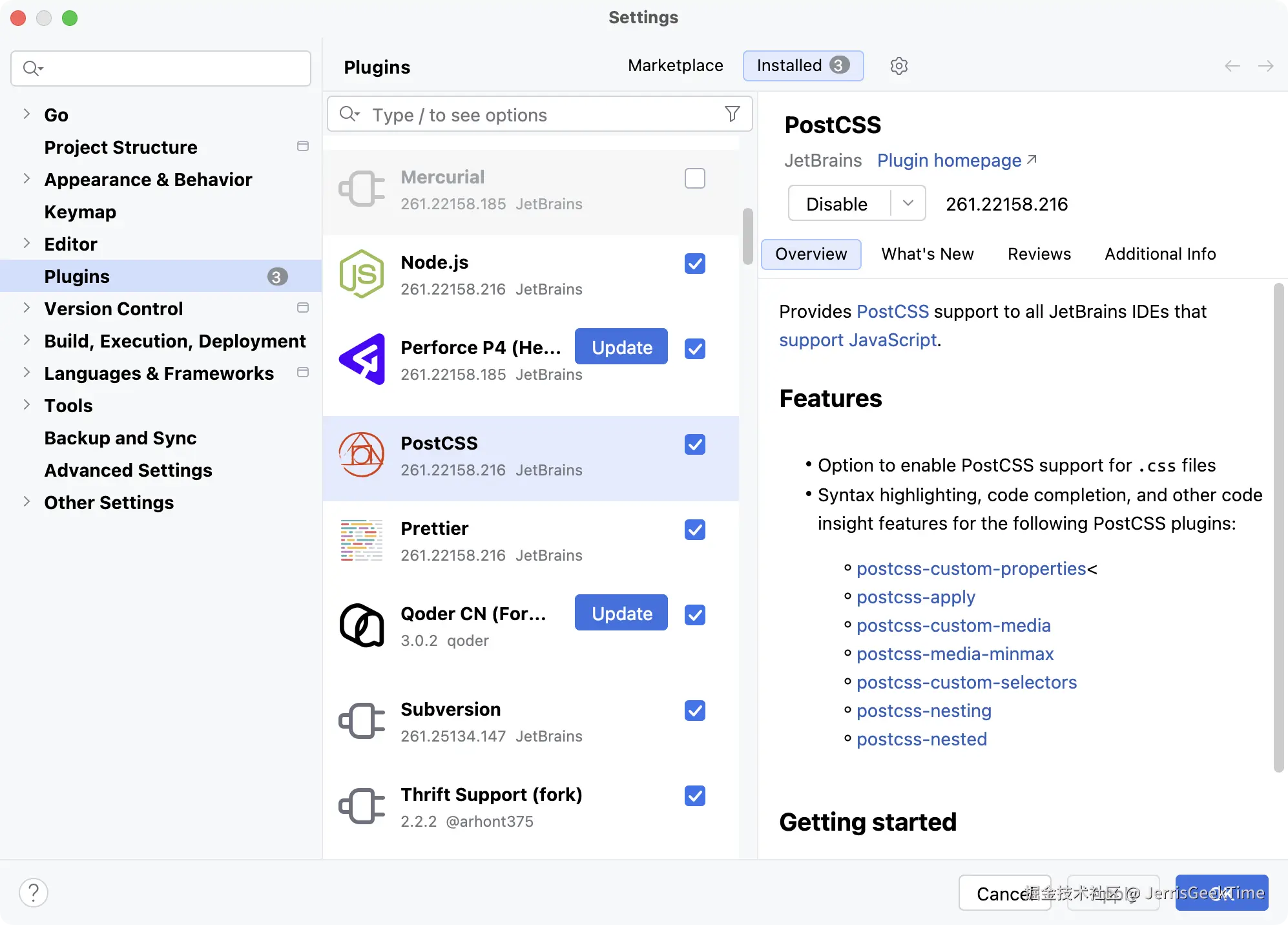Open the Reviews tab
Screen dimensions: 1288x925
1039,254
